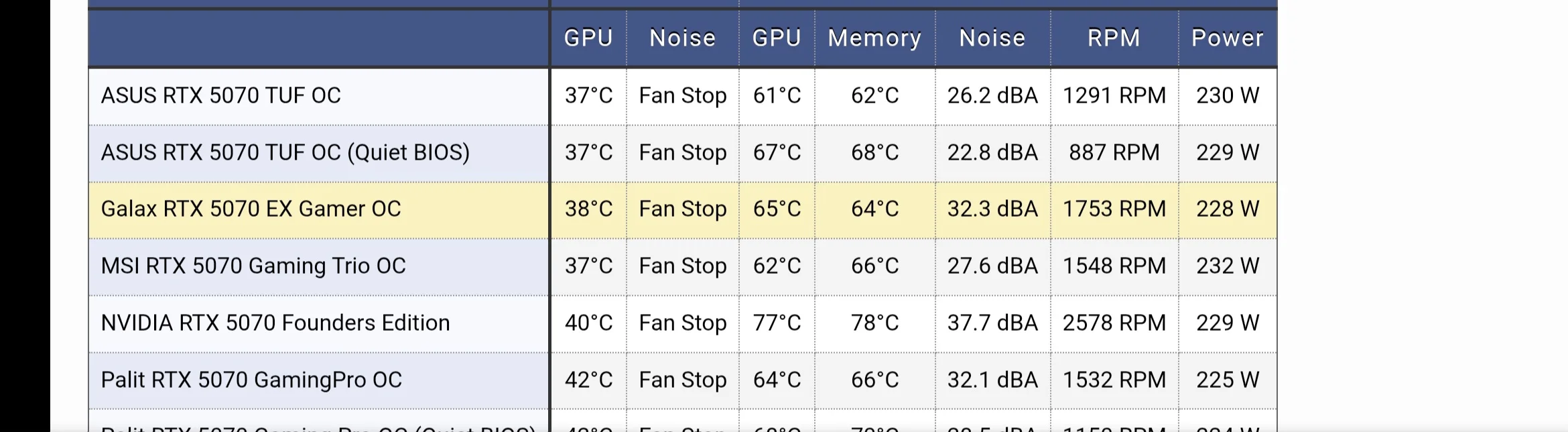Click the 26.2 dBA noise value

click(x=992, y=96)
